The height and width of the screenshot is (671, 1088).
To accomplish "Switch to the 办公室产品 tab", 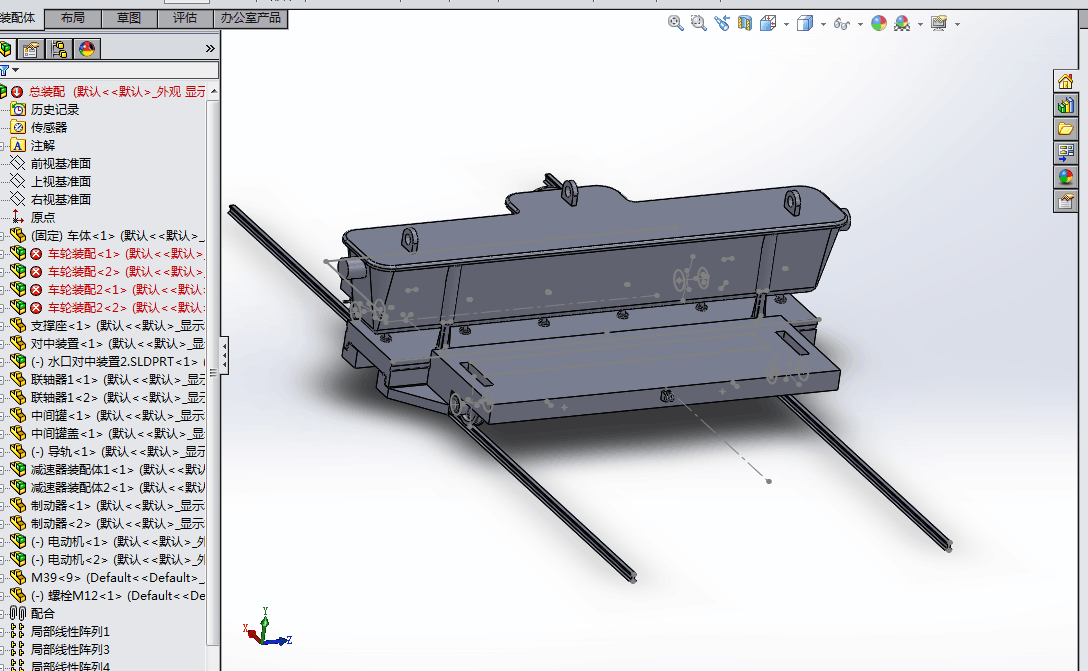I will click(x=250, y=18).
